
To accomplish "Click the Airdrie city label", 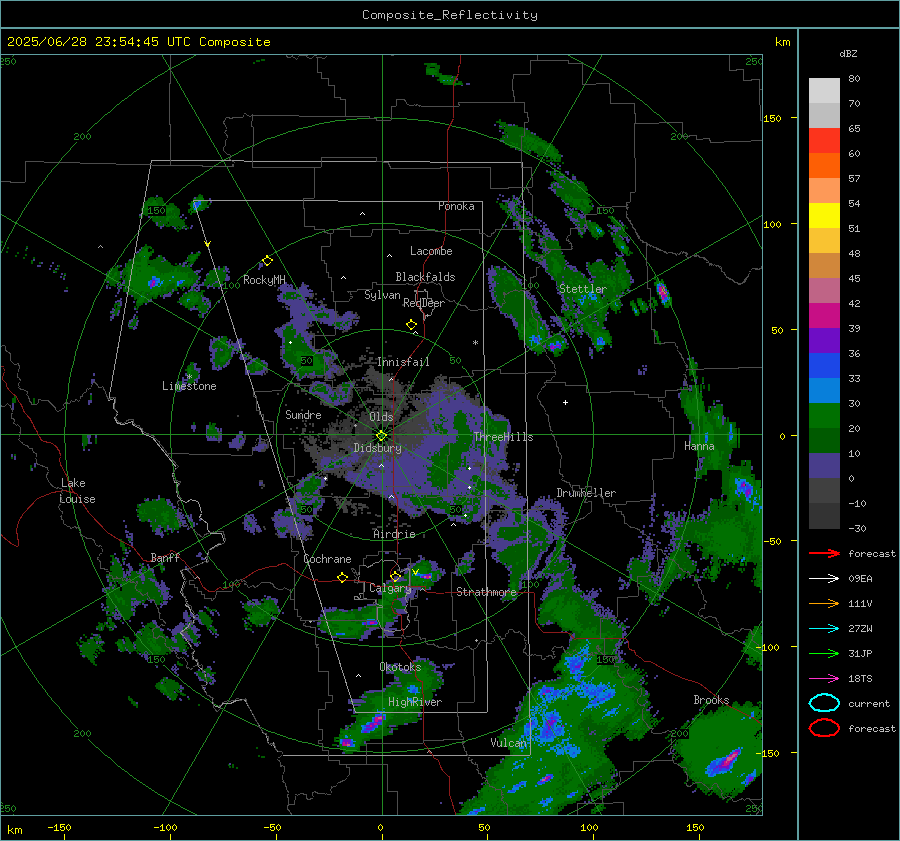I will click(394, 534).
